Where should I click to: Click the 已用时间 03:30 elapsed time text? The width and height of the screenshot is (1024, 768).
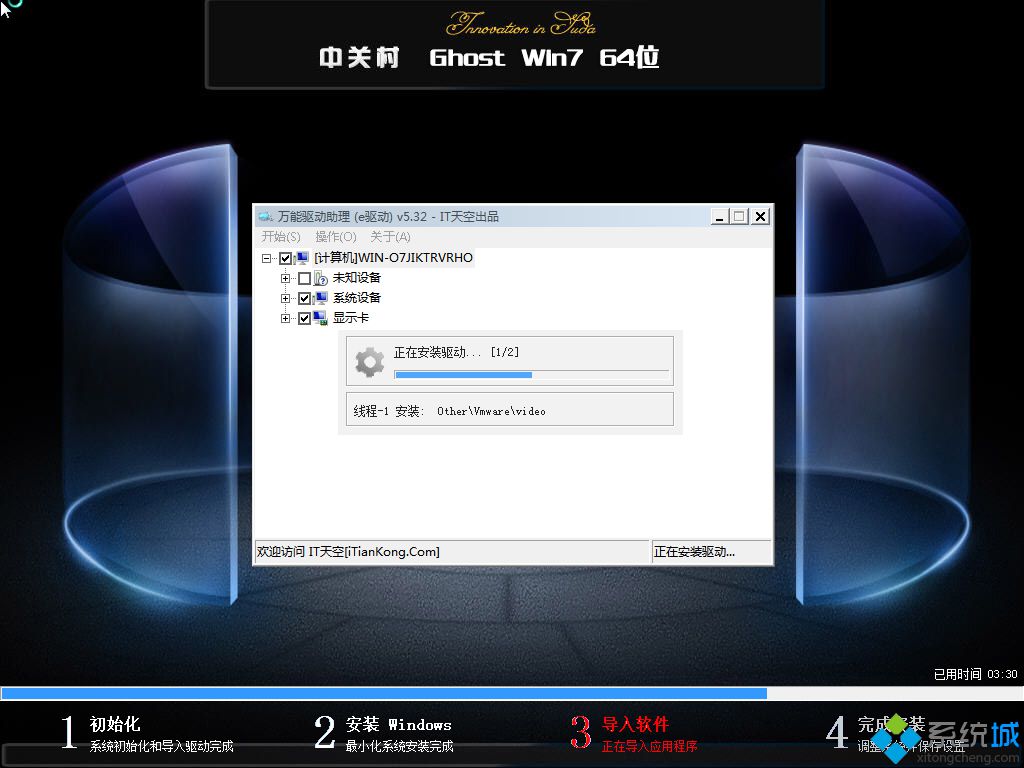(x=976, y=674)
